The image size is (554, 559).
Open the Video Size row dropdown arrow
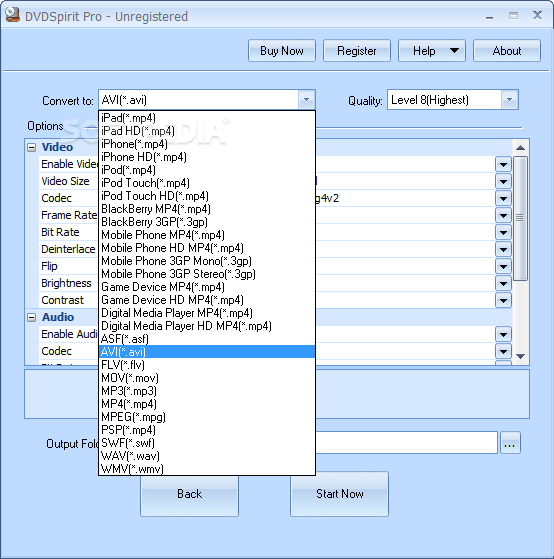(x=503, y=181)
